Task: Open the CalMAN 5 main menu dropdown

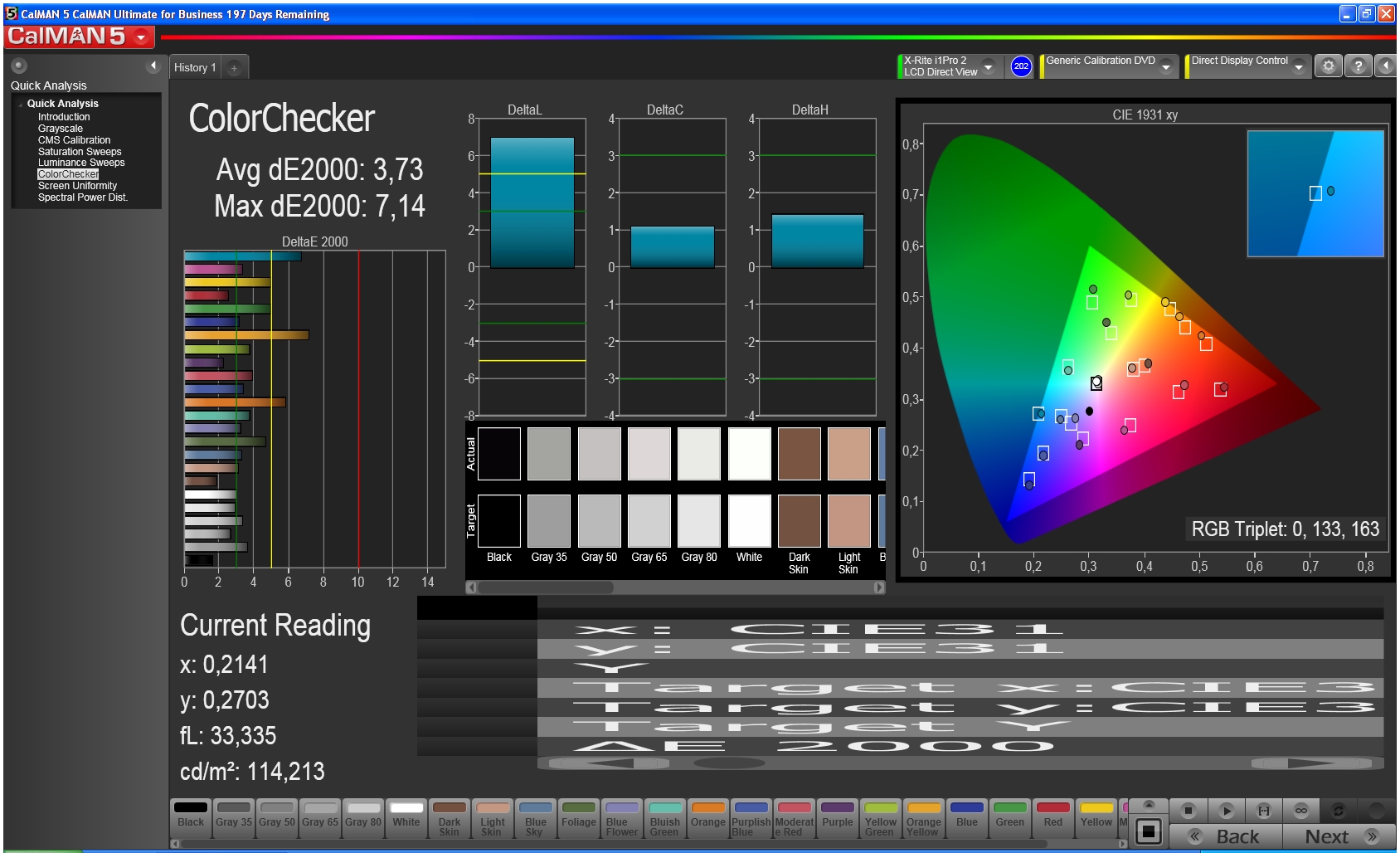Action: (x=141, y=37)
